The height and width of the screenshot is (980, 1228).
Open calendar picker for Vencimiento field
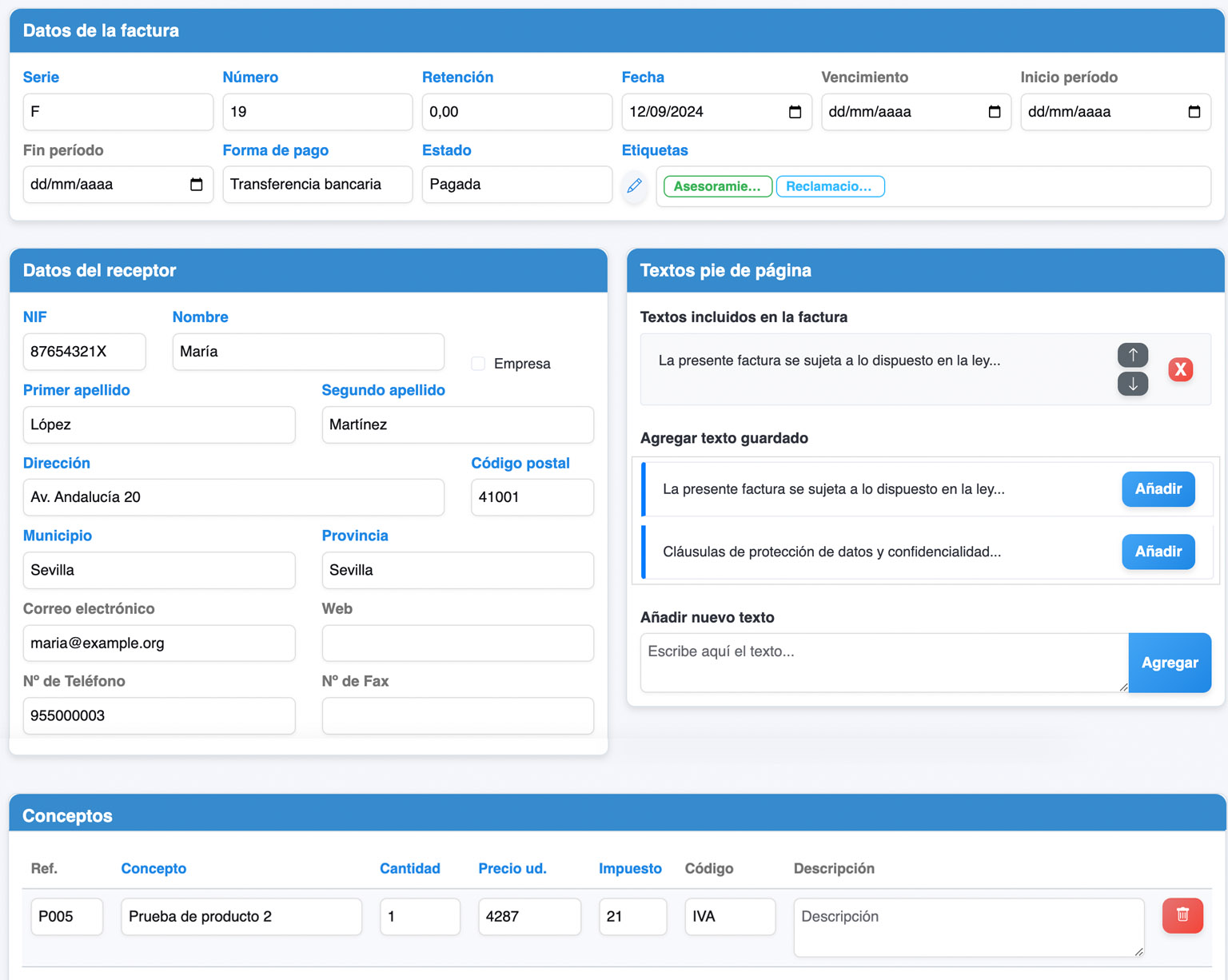point(994,112)
